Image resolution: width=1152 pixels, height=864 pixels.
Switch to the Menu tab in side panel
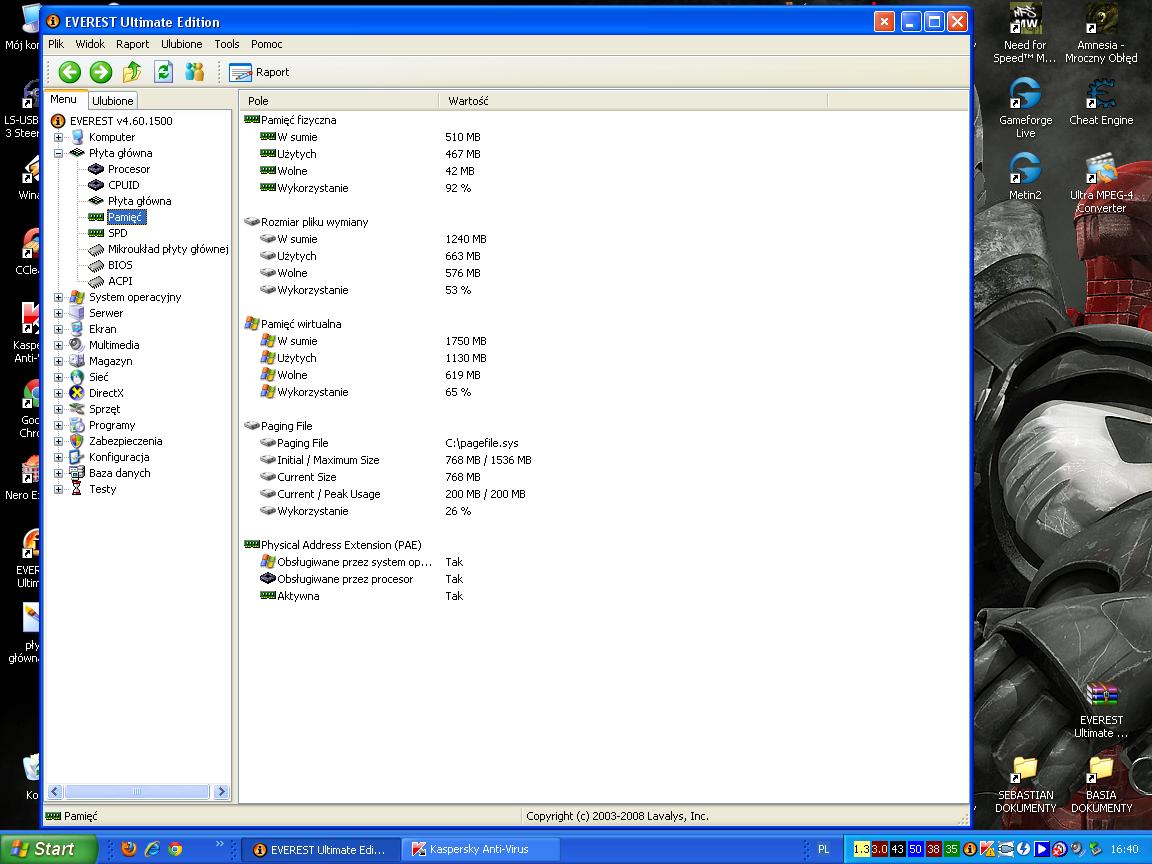(x=64, y=99)
